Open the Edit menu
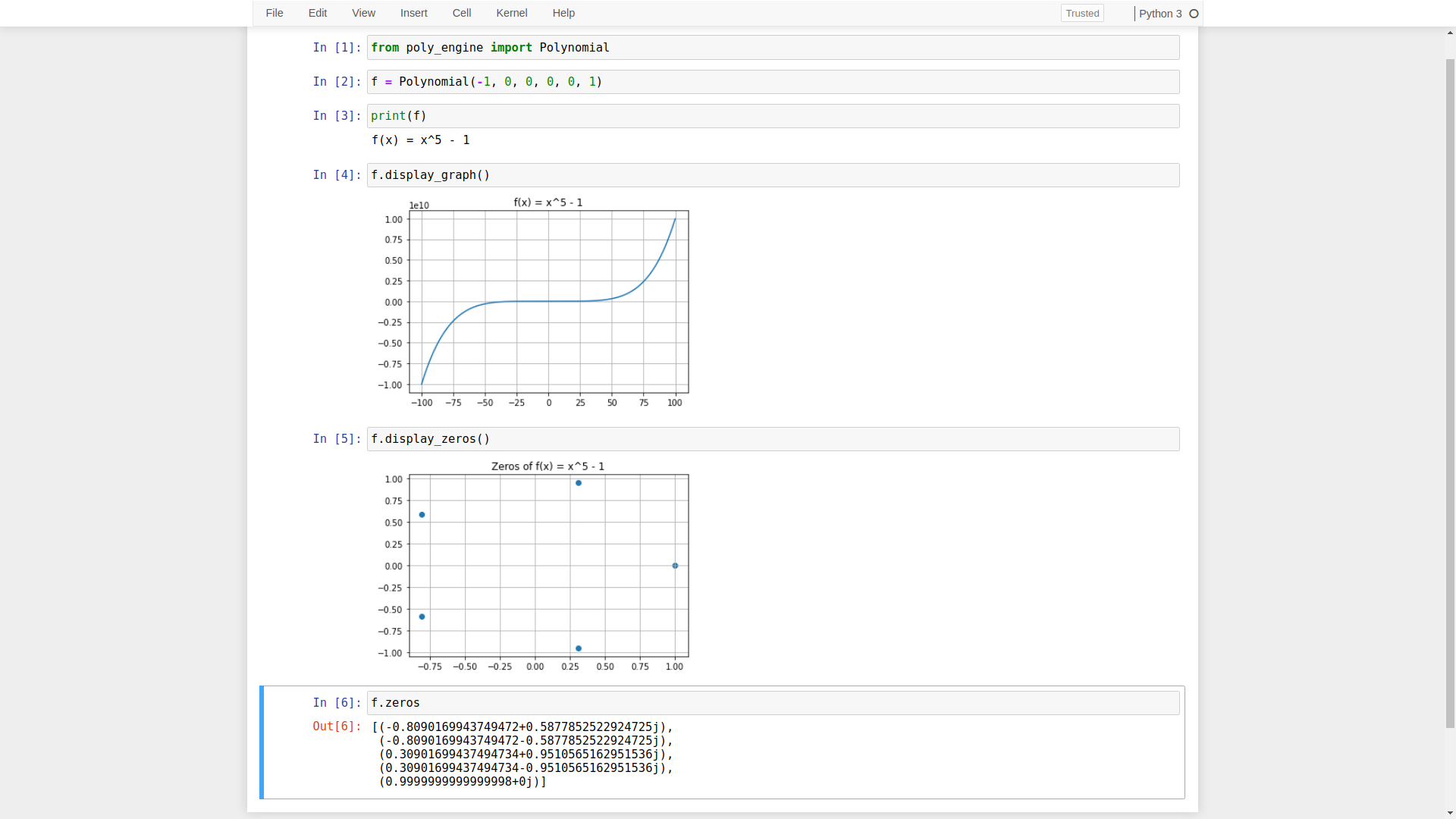Screen dimensions: 1456x819 [318, 13]
